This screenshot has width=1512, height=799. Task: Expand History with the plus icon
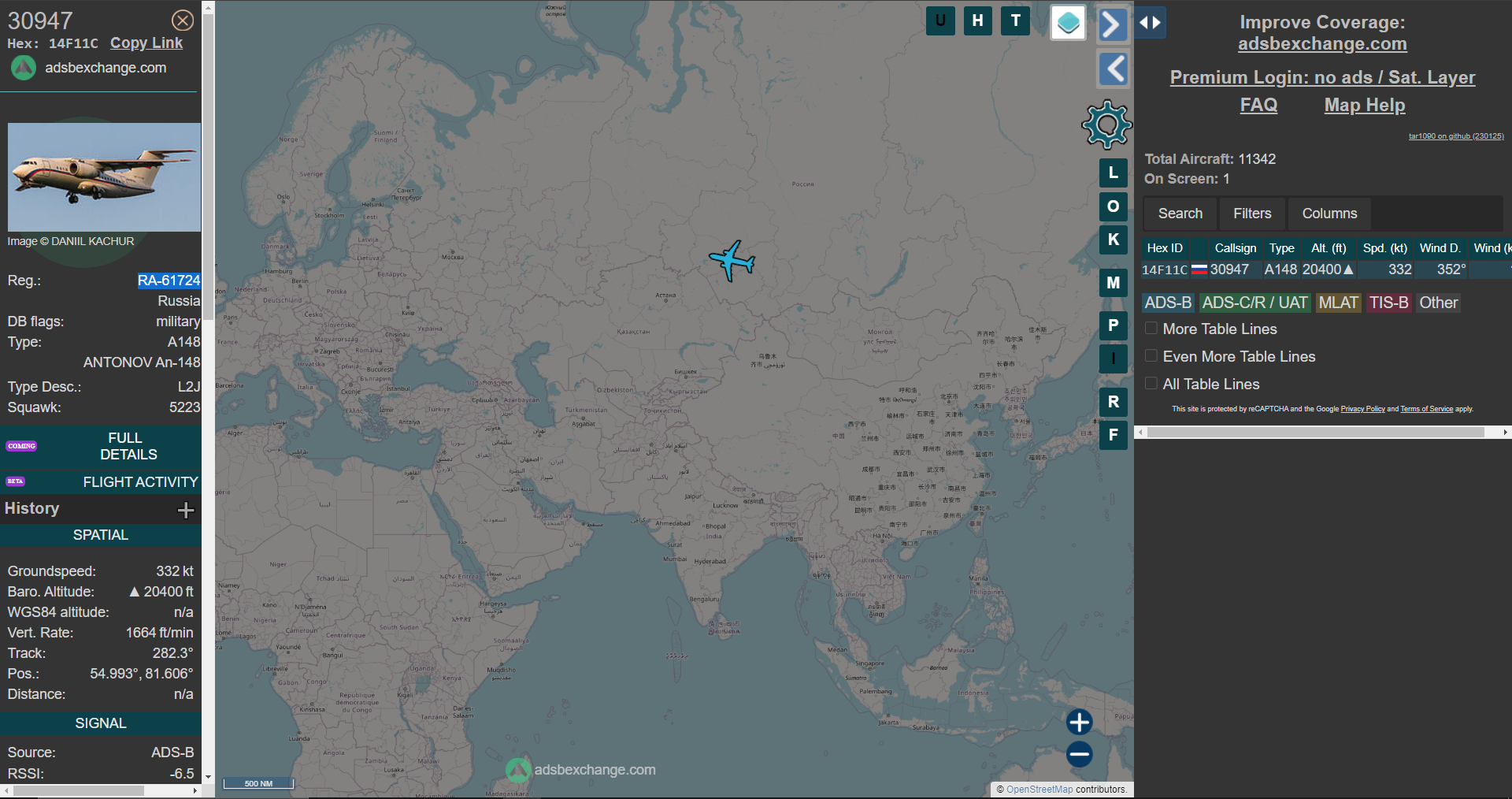pos(186,511)
